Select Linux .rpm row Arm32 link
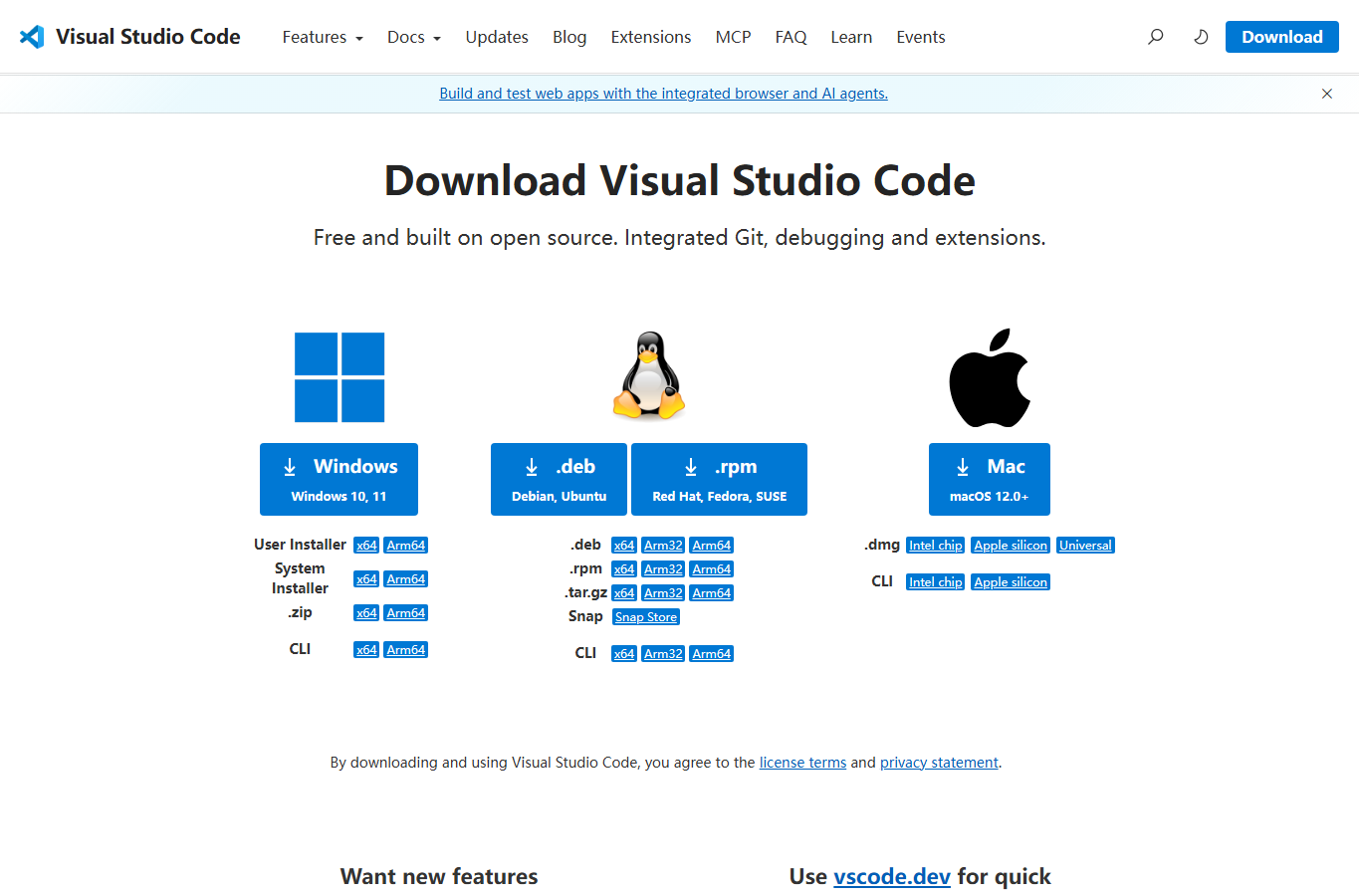Screen dimensions: 1359x896 click(663, 569)
